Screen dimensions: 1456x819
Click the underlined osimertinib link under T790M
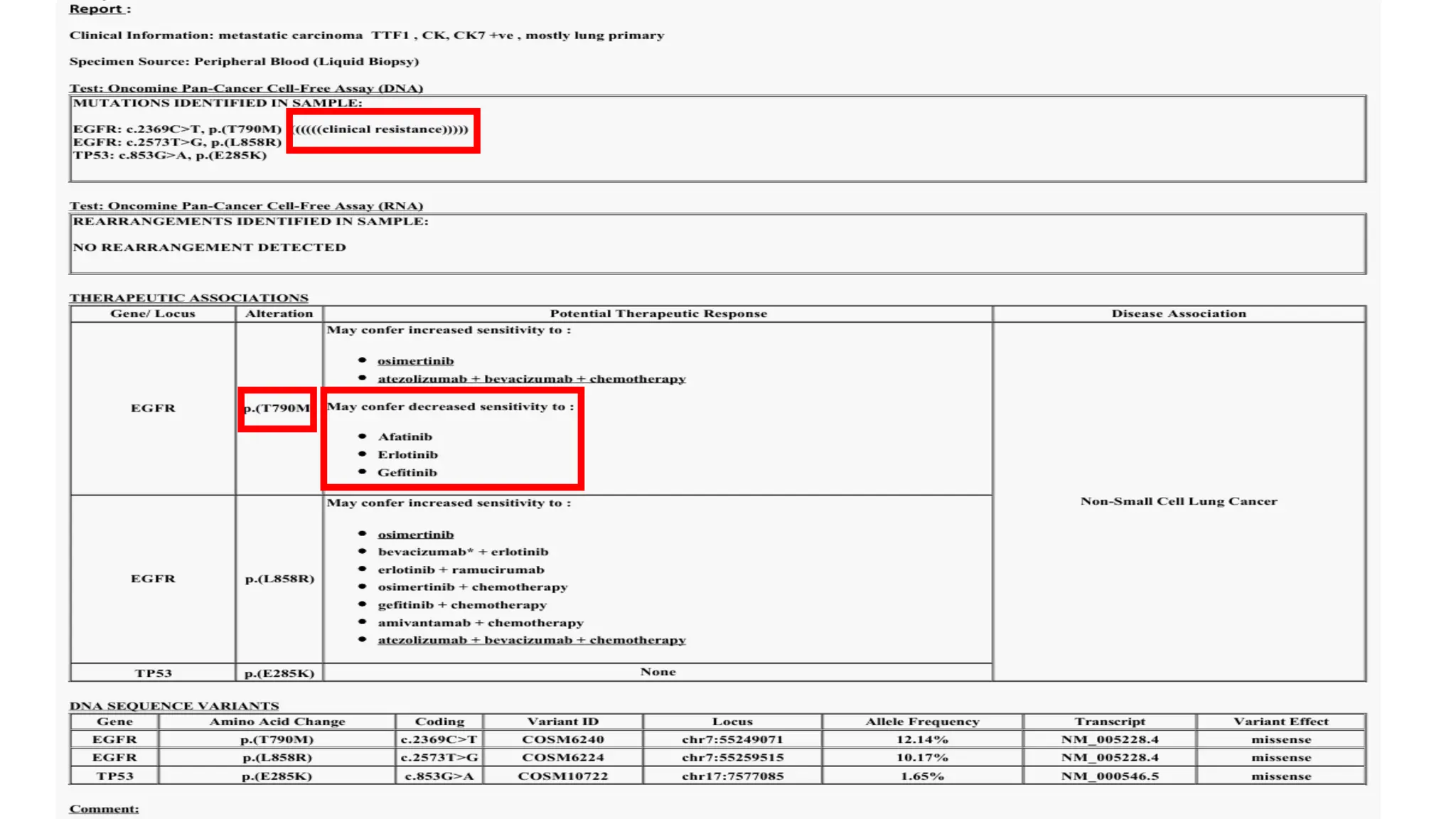point(415,361)
